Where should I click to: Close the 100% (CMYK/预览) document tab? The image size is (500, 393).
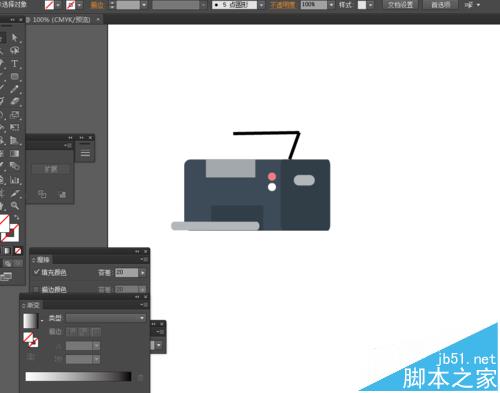pyautogui.click(x=98, y=20)
